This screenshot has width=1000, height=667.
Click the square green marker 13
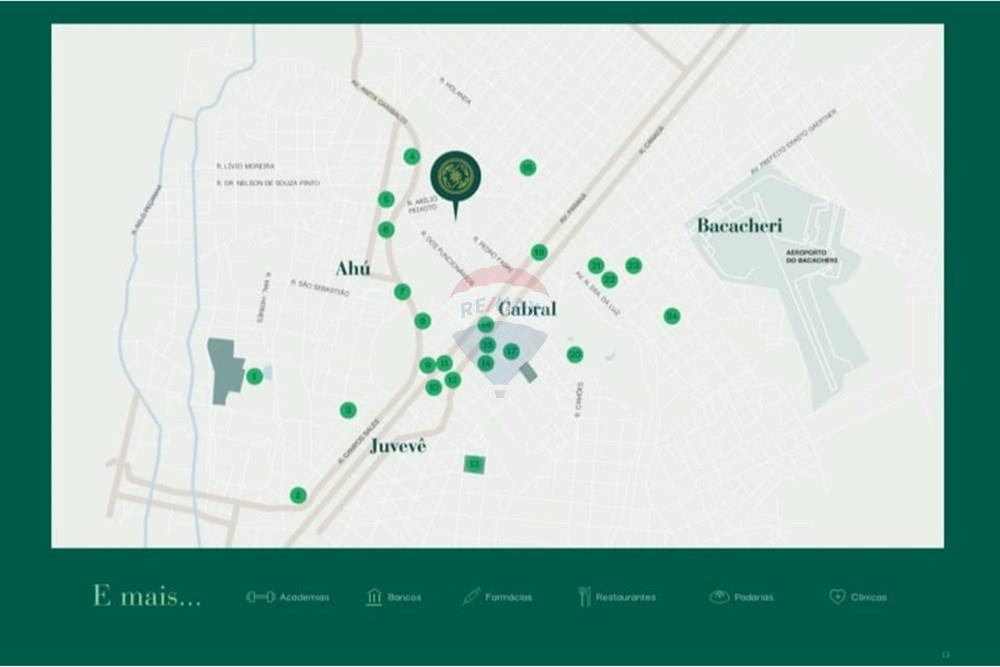coord(474,464)
